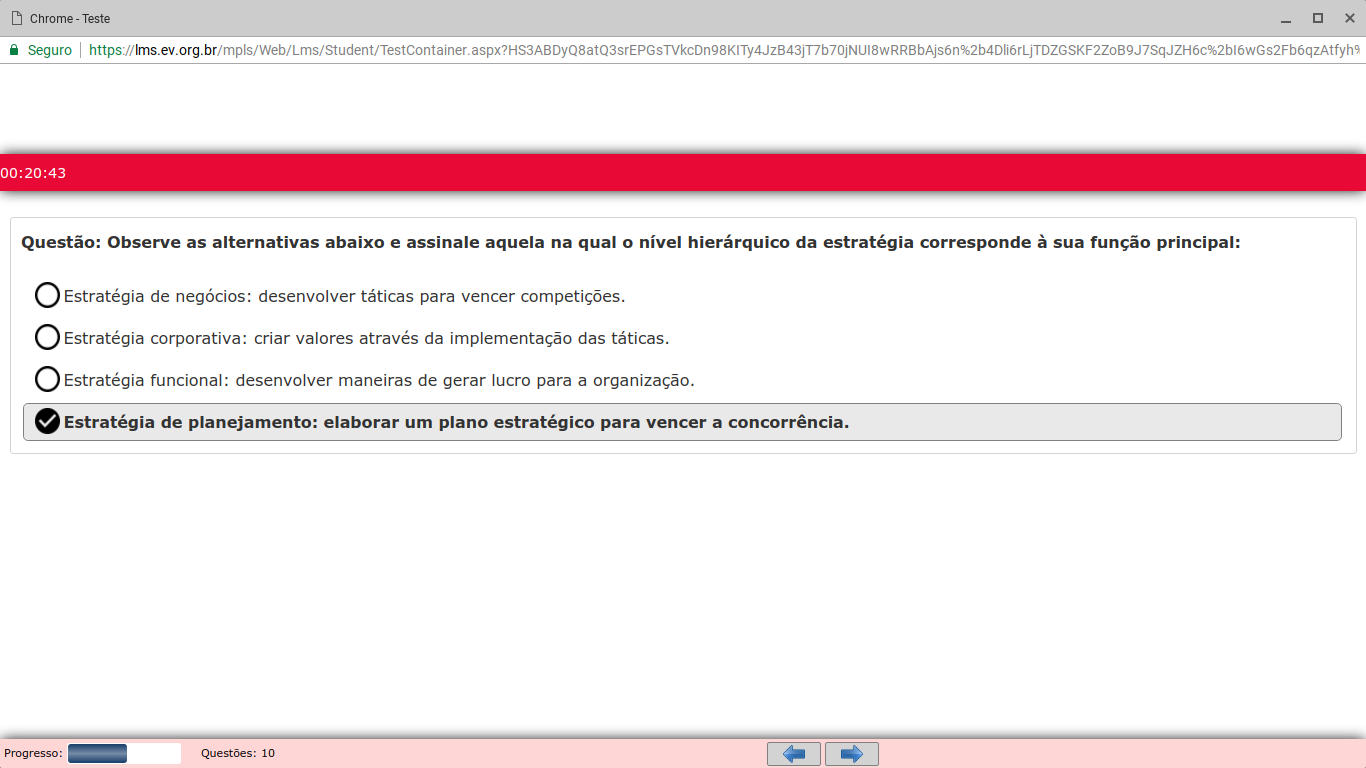The image size is (1366, 768).
Task: Select the 'Estratégia de negócios' radio option
Action: [x=47, y=295]
